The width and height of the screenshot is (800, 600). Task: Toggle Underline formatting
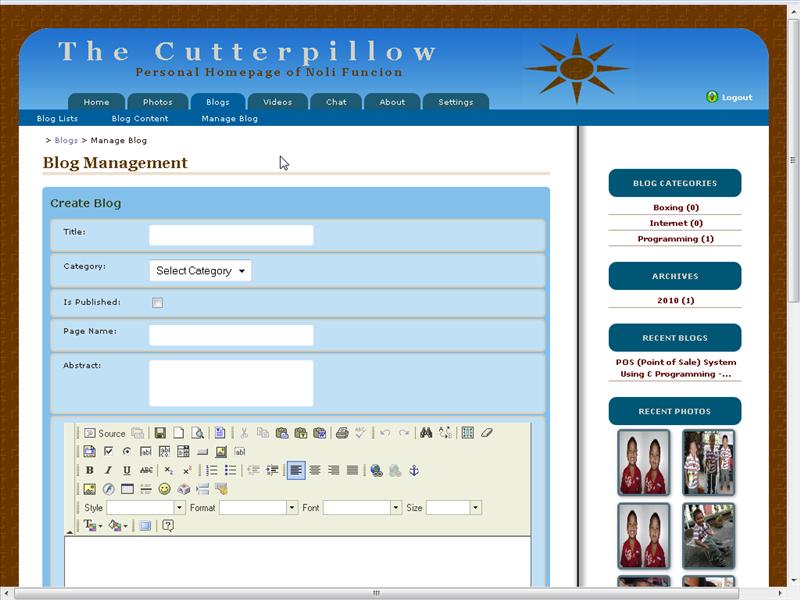[x=127, y=470]
